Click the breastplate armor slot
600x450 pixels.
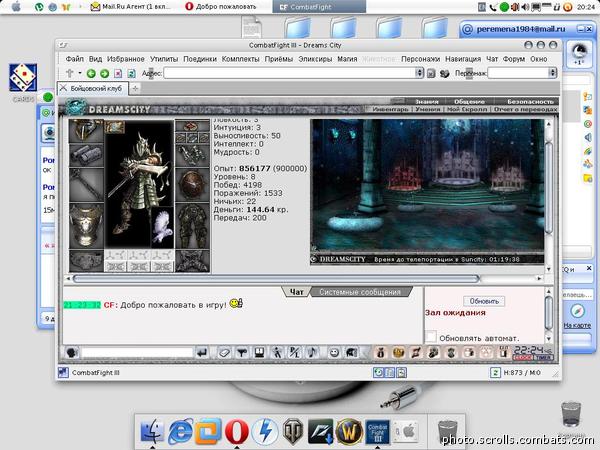coord(86,226)
